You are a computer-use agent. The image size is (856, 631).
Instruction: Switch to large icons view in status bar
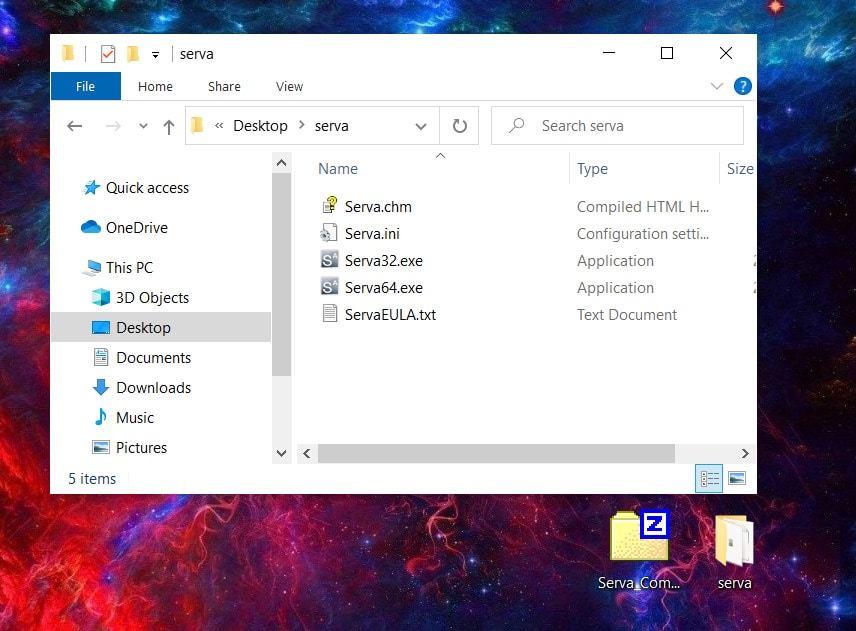[x=737, y=479]
